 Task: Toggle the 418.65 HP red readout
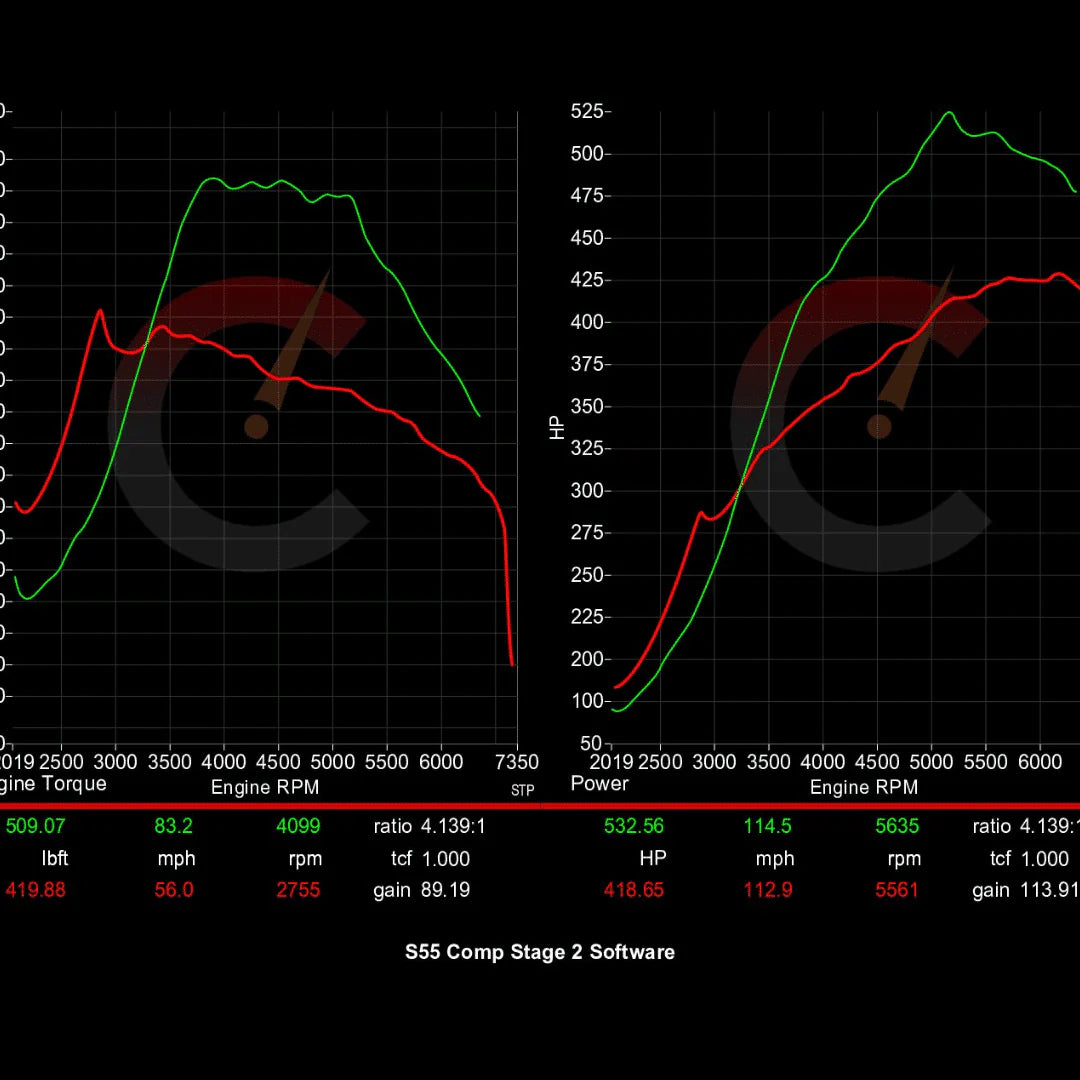635,890
